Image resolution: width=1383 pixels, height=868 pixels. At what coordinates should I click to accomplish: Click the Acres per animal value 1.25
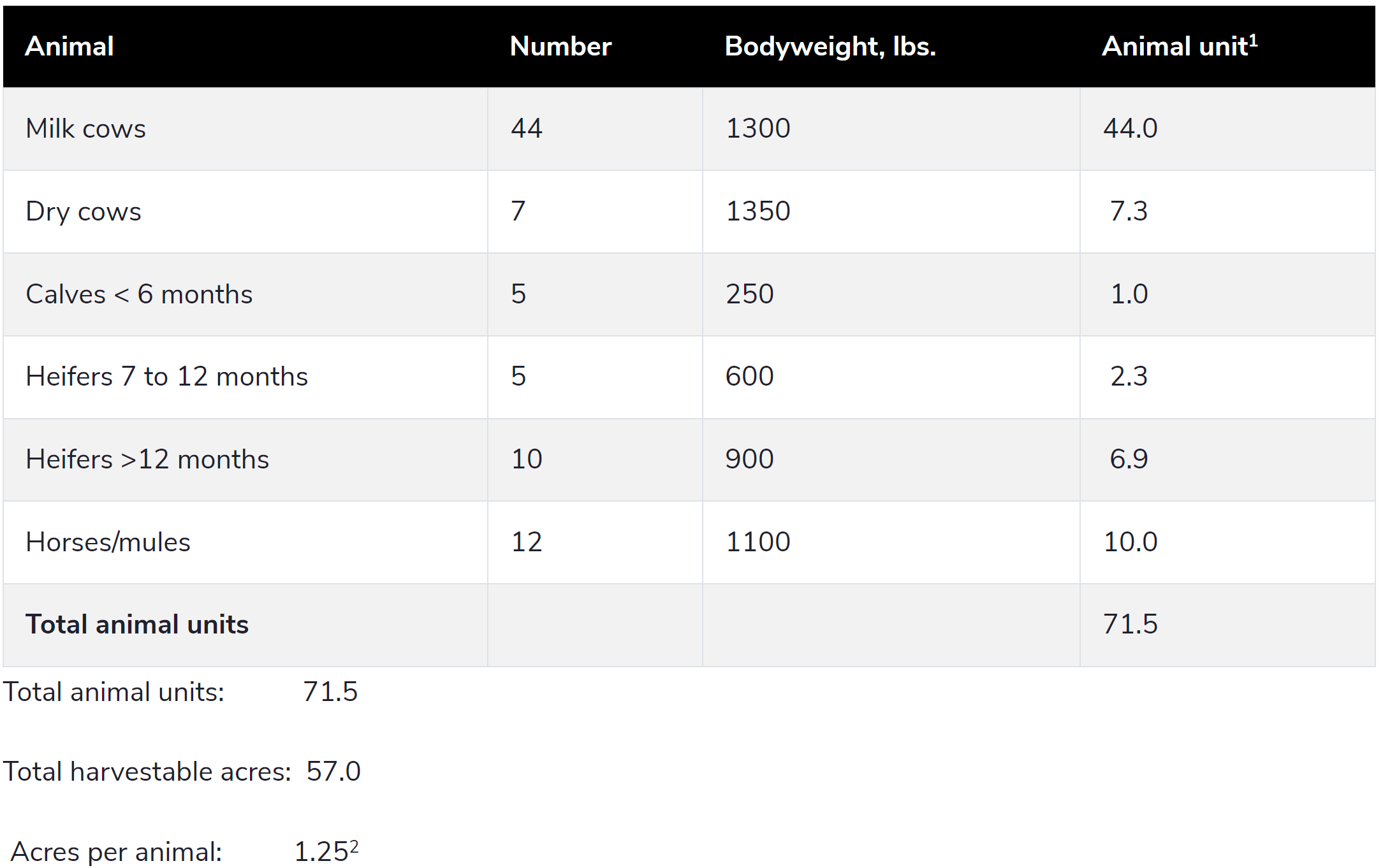[x=322, y=852]
